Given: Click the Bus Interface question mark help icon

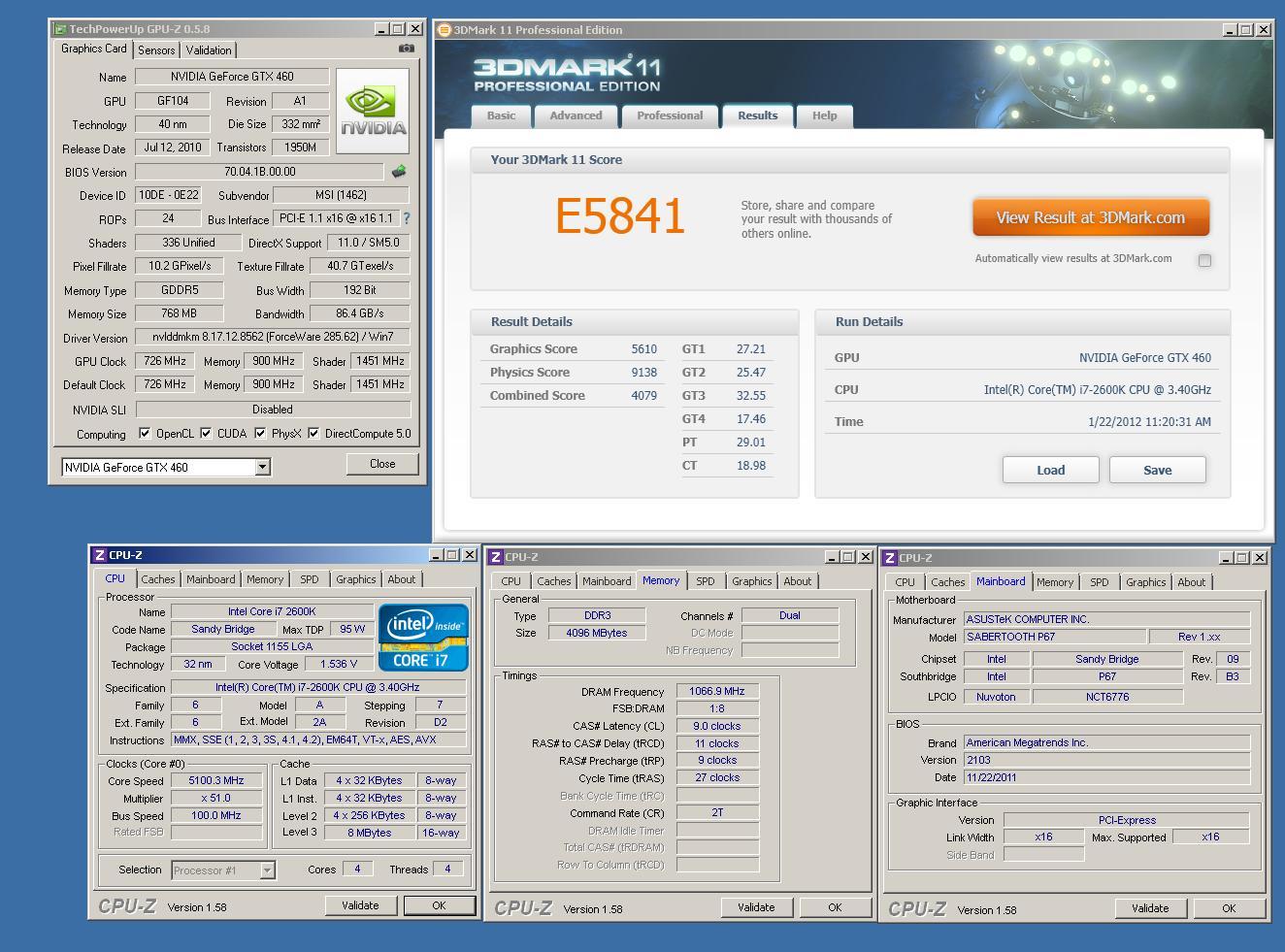Looking at the screenshot, I should pyautogui.click(x=406, y=218).
